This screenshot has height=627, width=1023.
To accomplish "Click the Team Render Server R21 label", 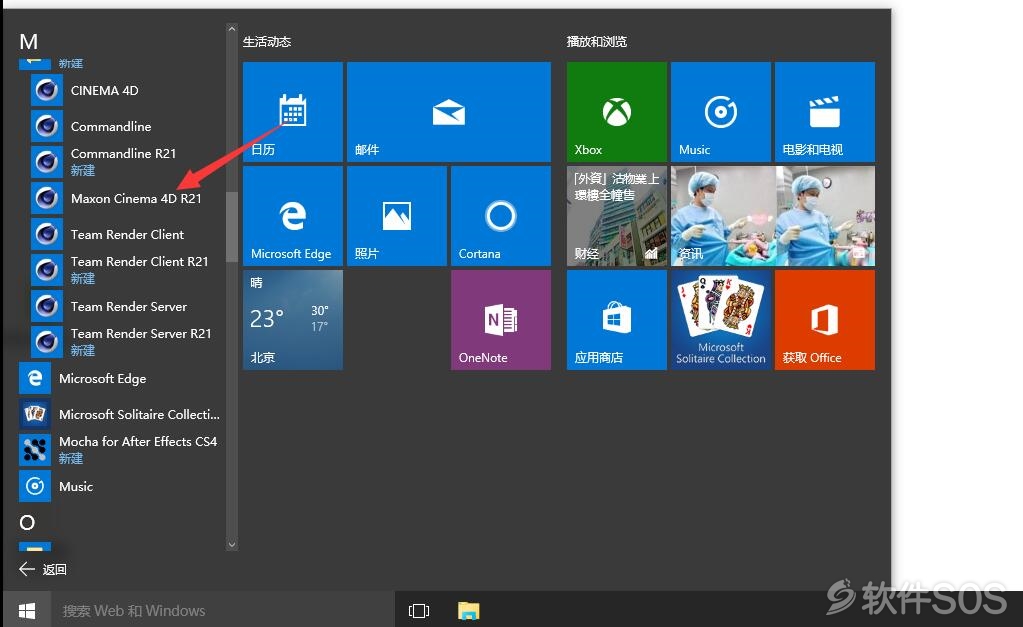I will click(141, 333).
